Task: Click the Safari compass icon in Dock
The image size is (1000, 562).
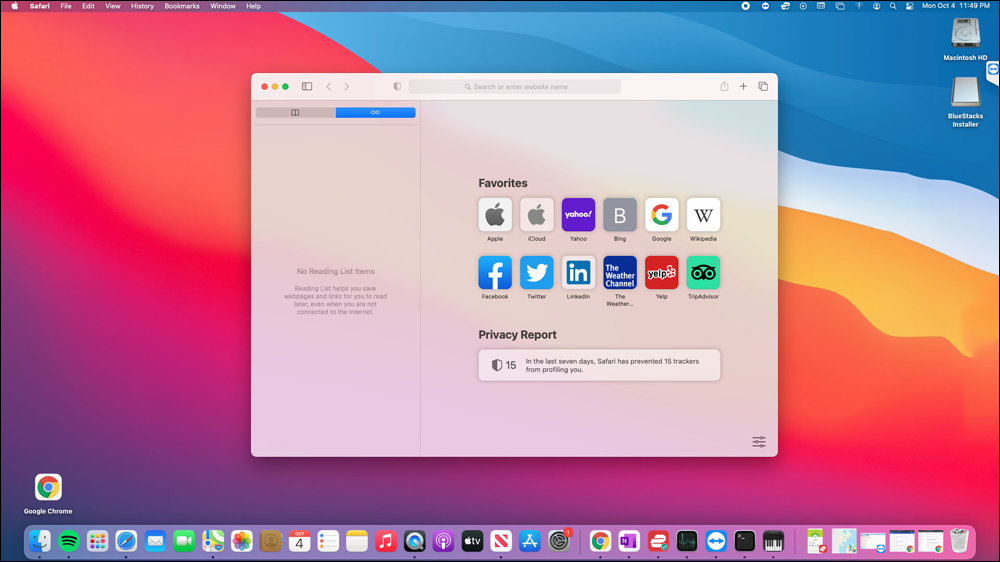Action: tap(126, 541)
